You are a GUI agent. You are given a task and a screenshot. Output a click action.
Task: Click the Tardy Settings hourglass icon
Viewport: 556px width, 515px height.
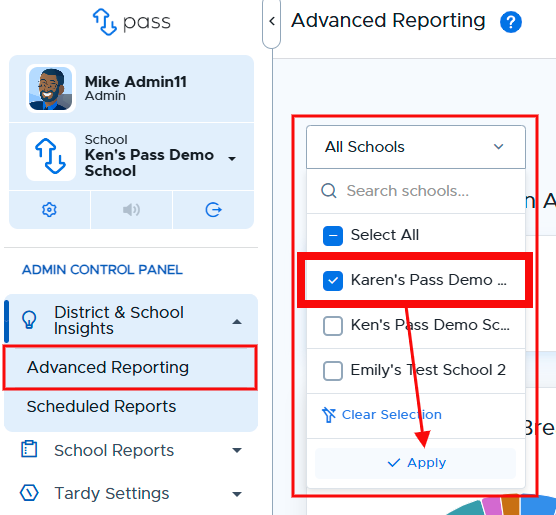point(29,493)
